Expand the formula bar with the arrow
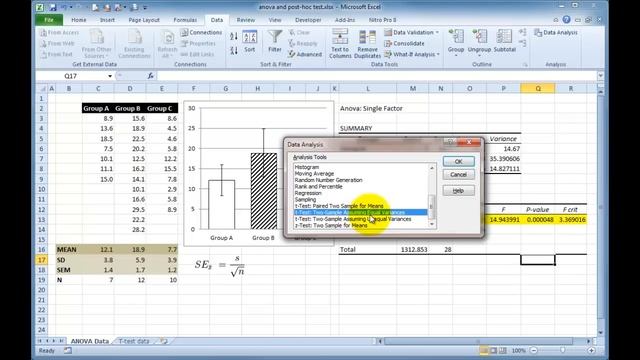This screenshot has width=640, height=360. point(600,76)
